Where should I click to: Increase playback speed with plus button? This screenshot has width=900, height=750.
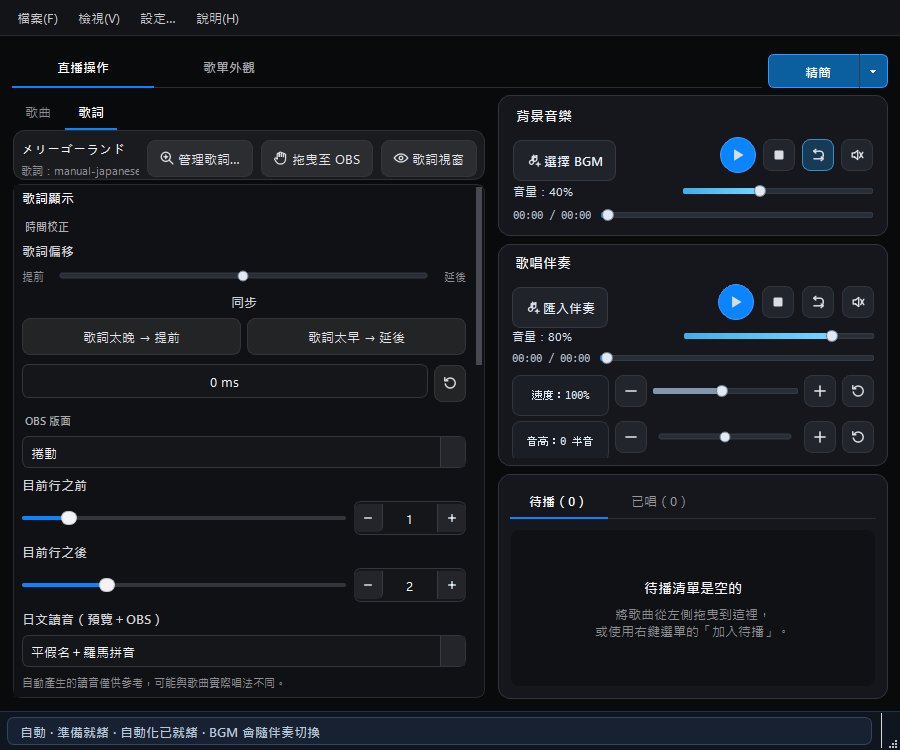[820, 391]
